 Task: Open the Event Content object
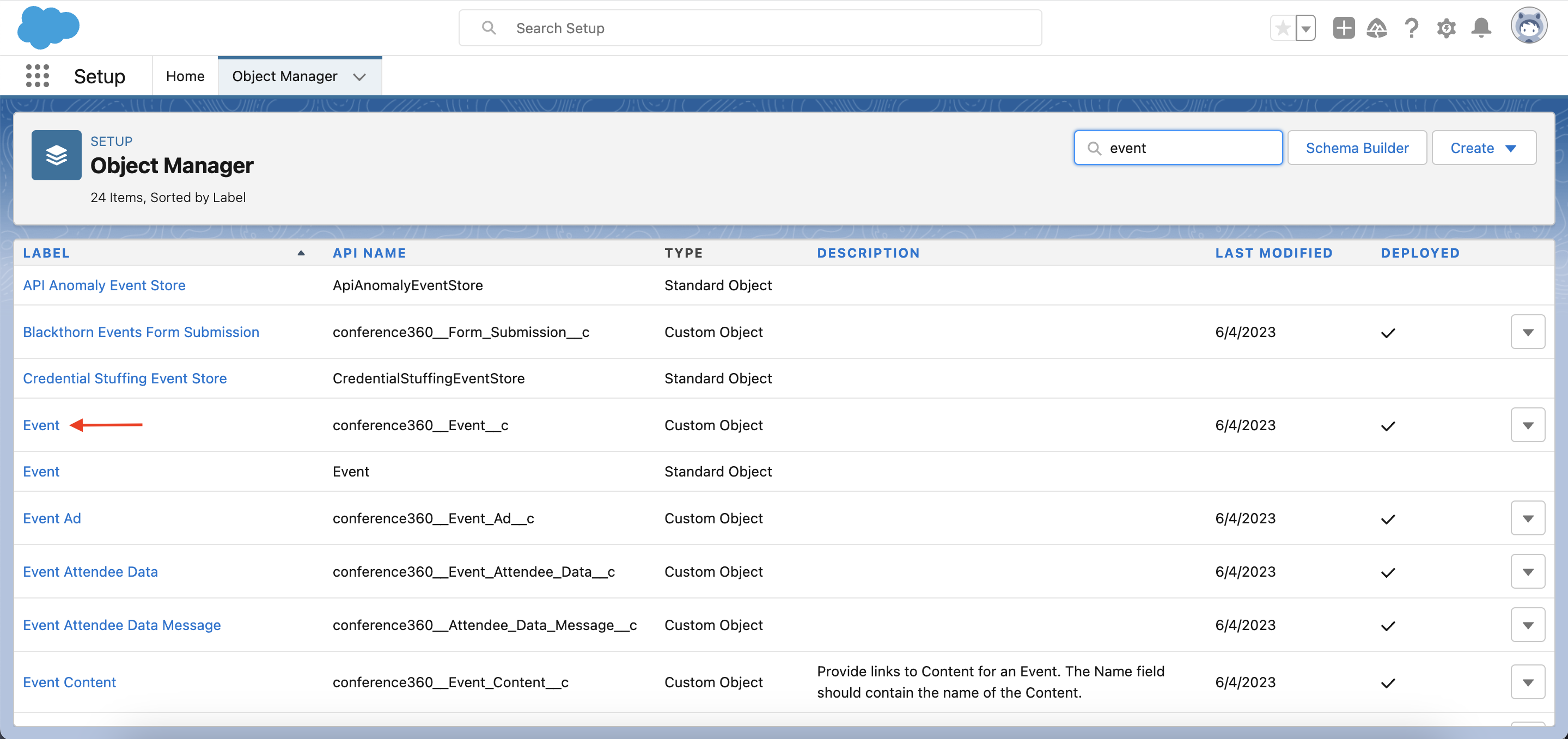click(x=69, y=682)
